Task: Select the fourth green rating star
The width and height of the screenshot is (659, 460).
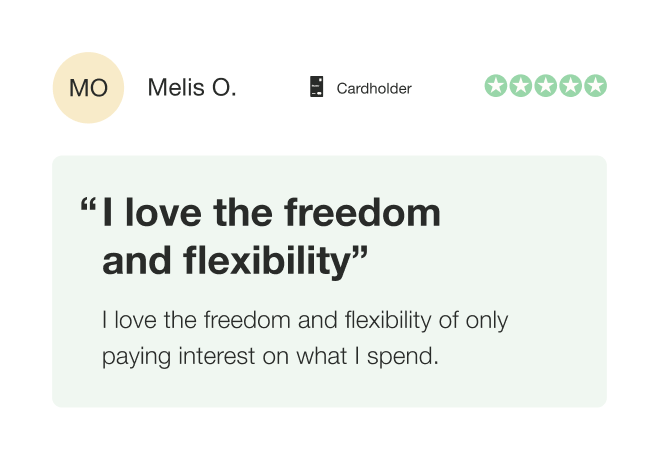Action: (x=570, y=86)
